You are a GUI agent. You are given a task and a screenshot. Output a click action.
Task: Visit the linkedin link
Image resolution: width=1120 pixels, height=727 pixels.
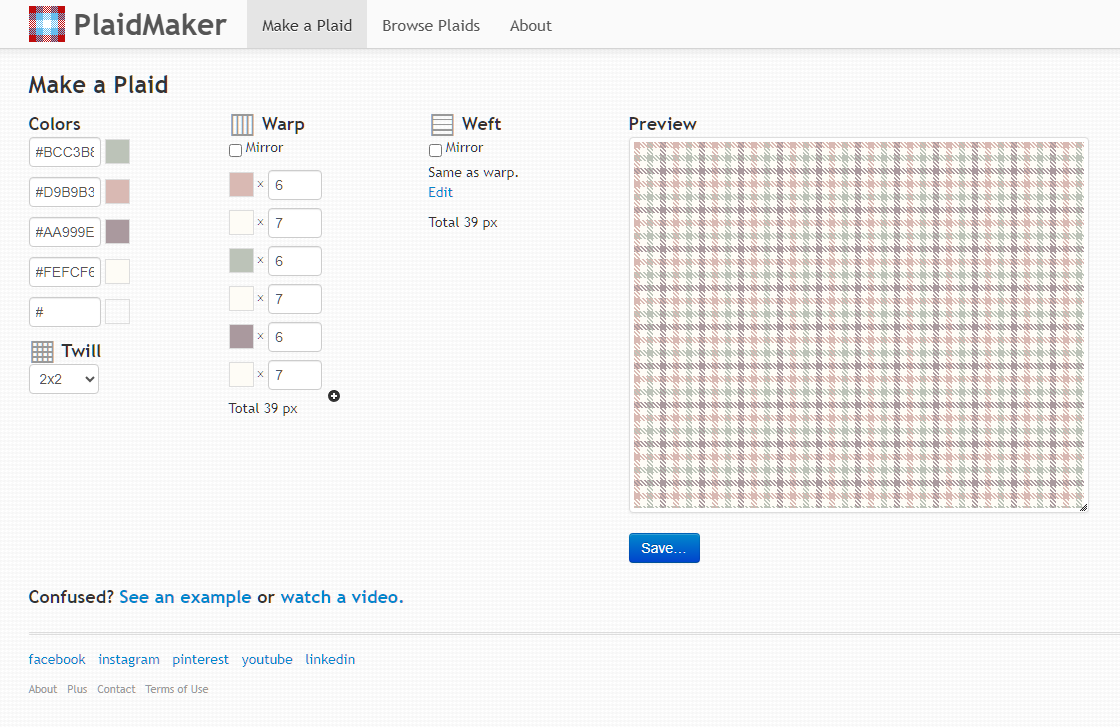click(330, 659)
